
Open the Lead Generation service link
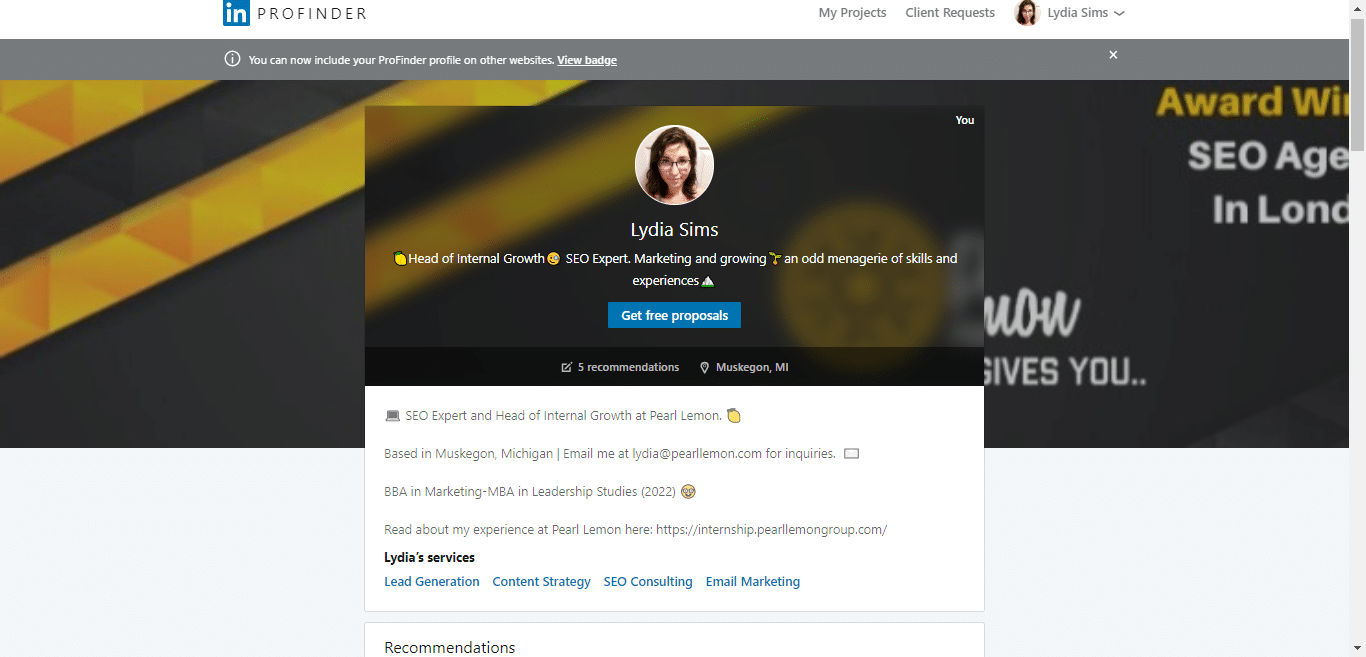432,581
